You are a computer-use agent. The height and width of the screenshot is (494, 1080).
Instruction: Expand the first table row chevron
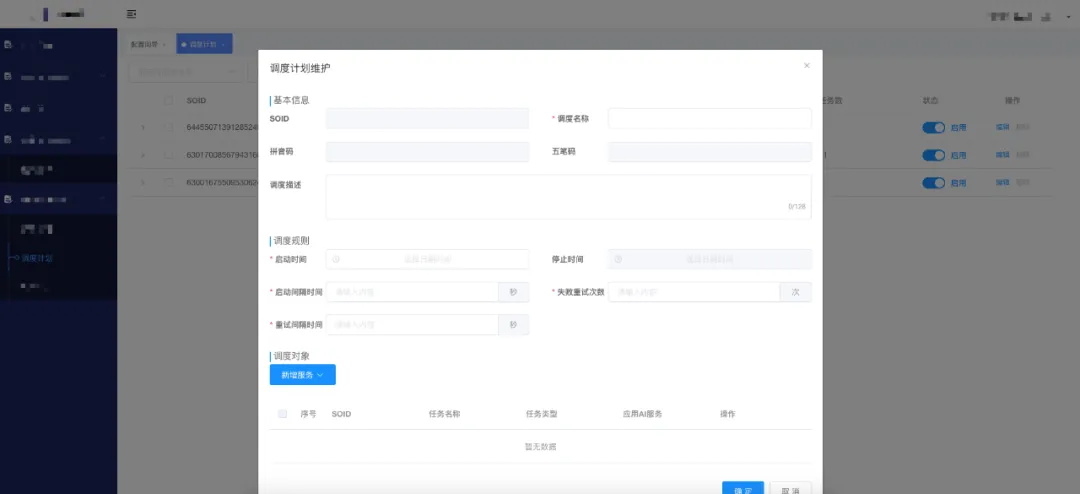coord(143,127)
